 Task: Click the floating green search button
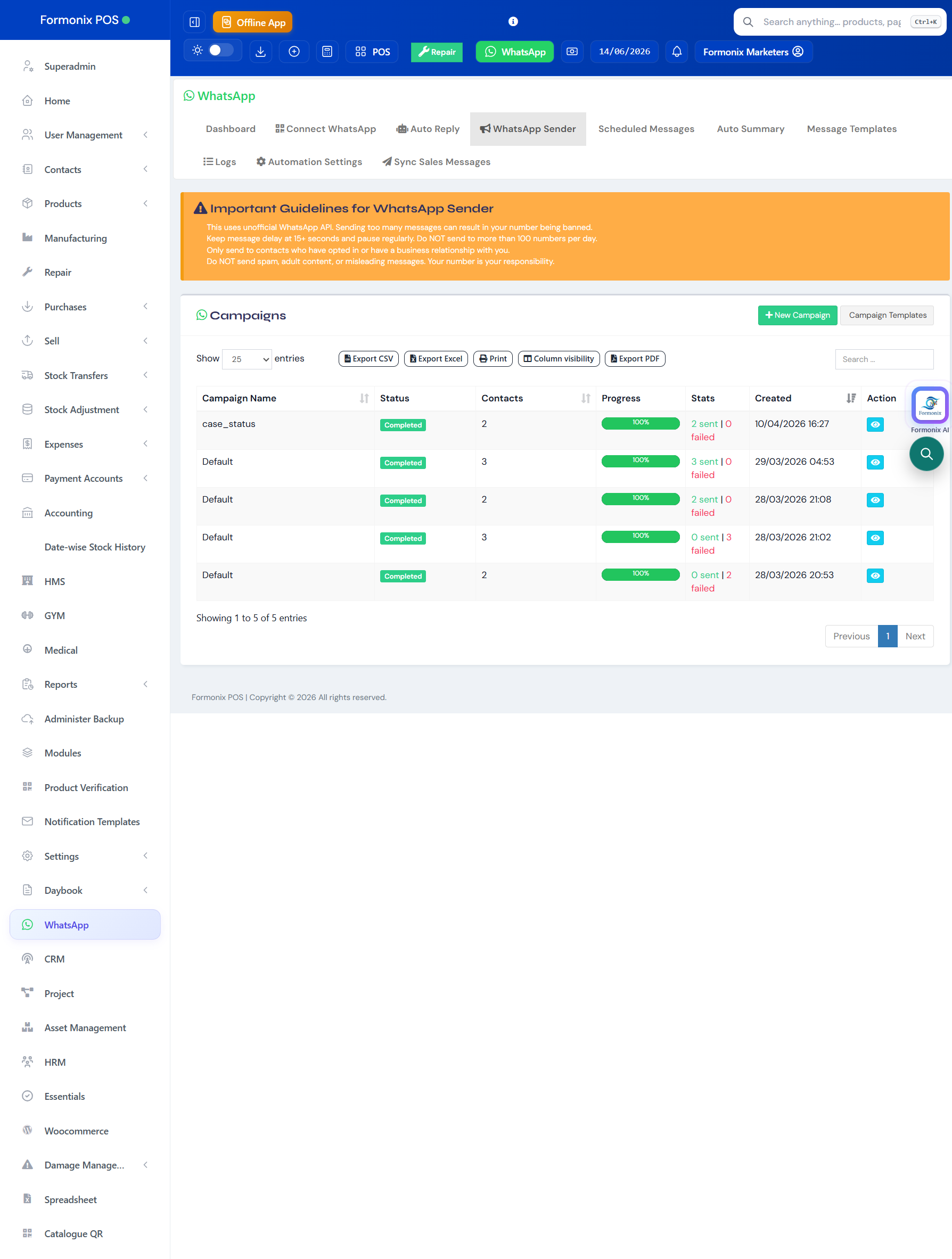926,454
